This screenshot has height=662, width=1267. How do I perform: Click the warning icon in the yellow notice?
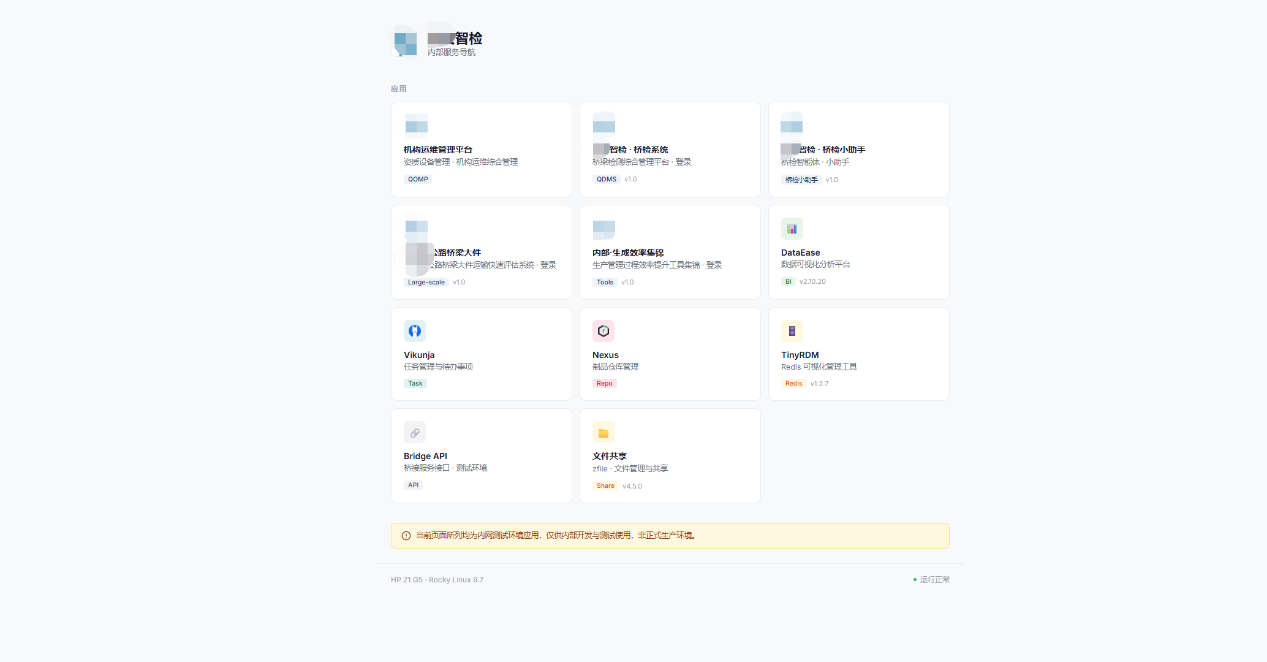[406, 536]
